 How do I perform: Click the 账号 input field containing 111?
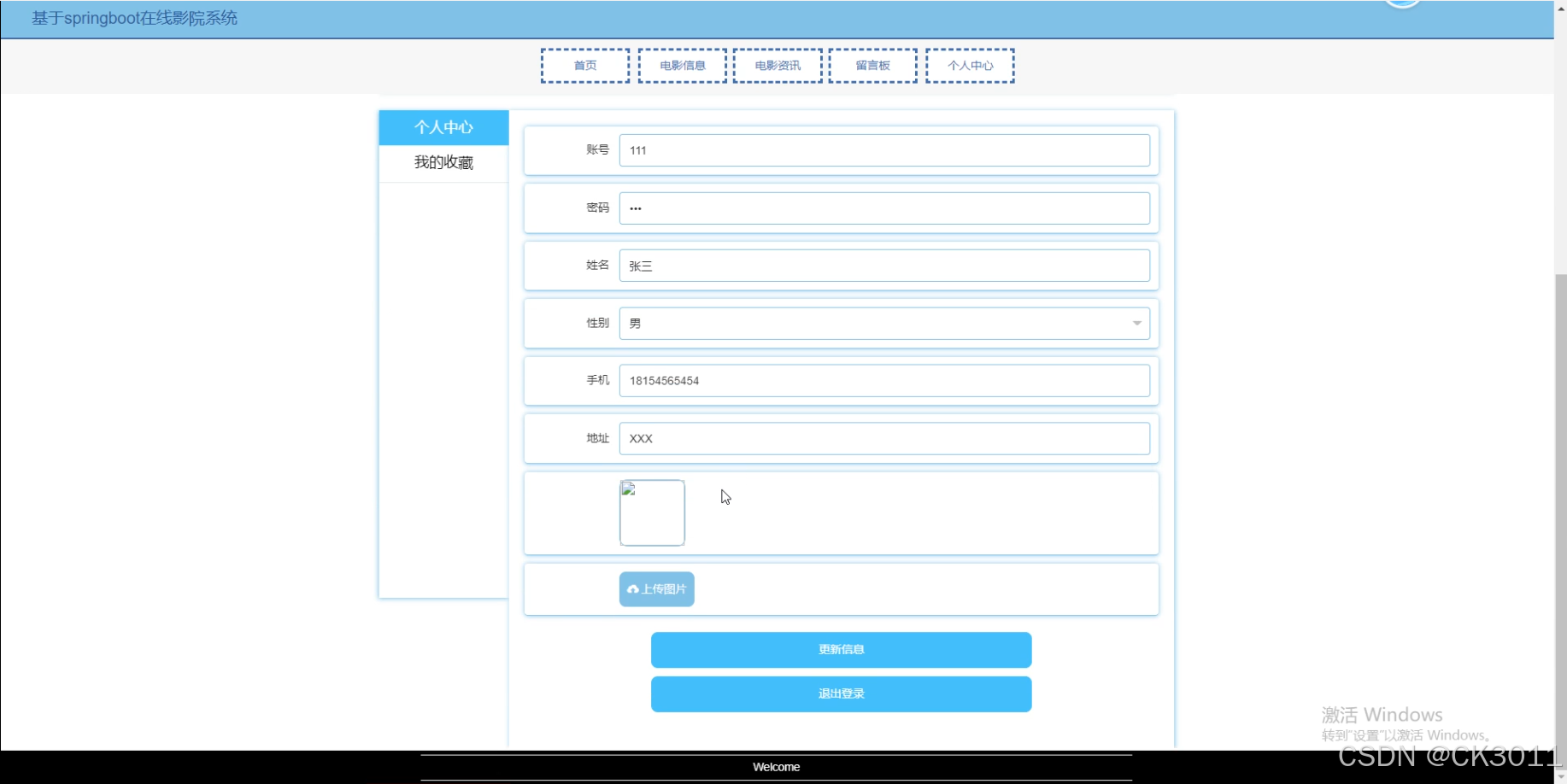pyautogui.click(x=884, y=150)
